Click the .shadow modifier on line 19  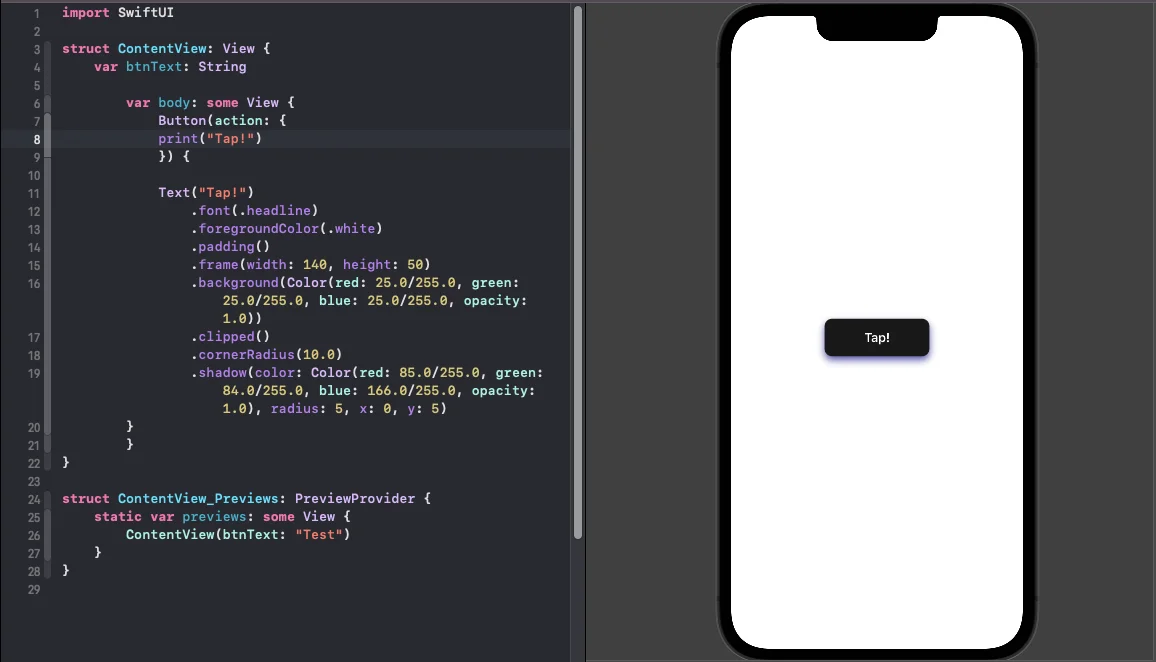click(x=218, y=373)
